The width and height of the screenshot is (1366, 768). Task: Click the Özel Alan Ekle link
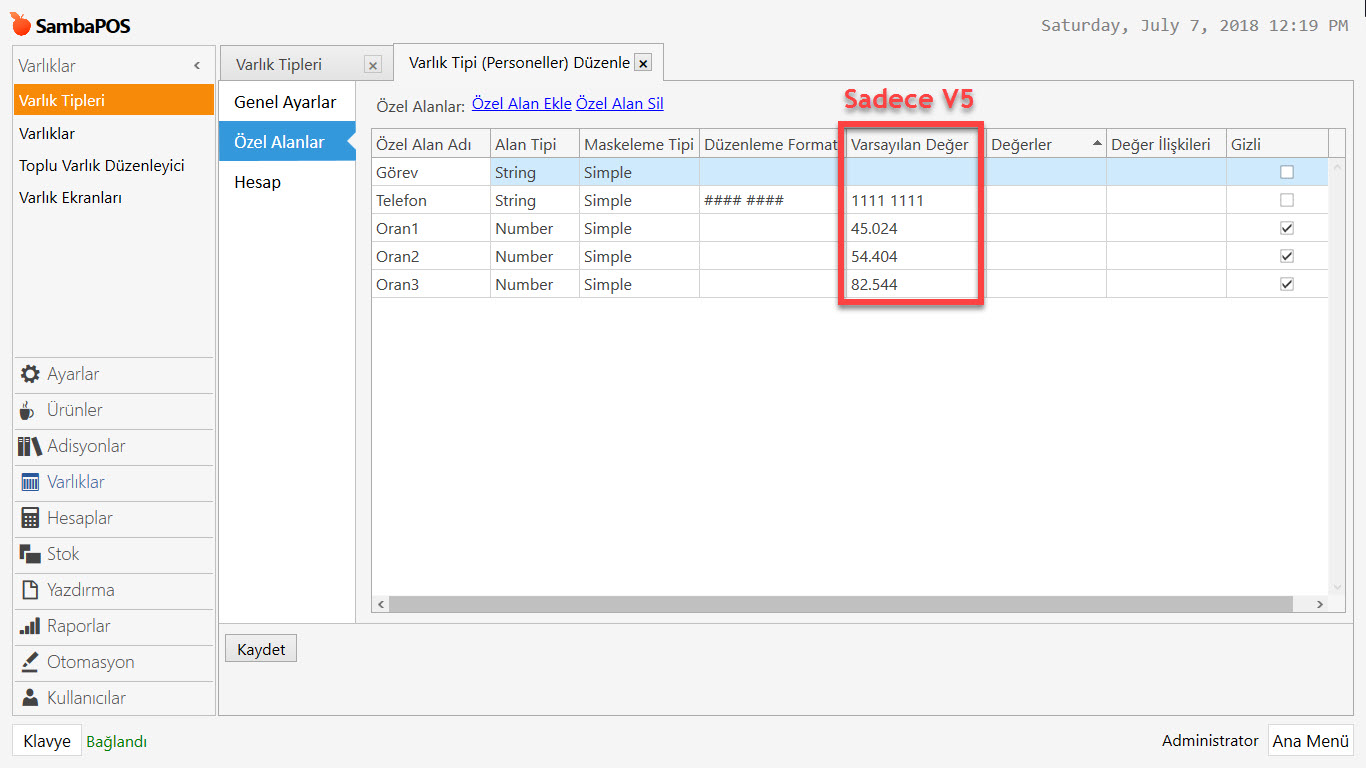(520, 103)
